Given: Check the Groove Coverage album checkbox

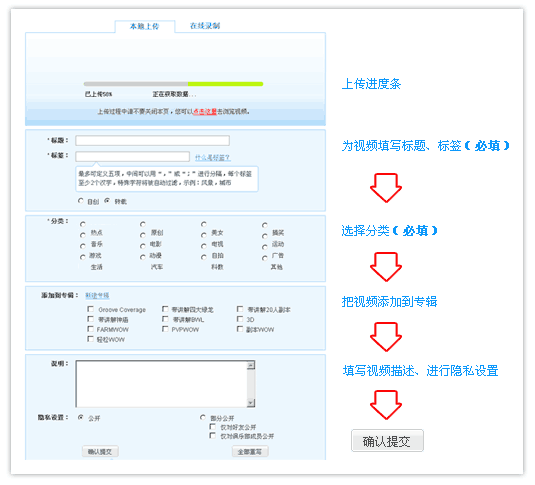Looking at the screenshot, I should tap(90, 309).
